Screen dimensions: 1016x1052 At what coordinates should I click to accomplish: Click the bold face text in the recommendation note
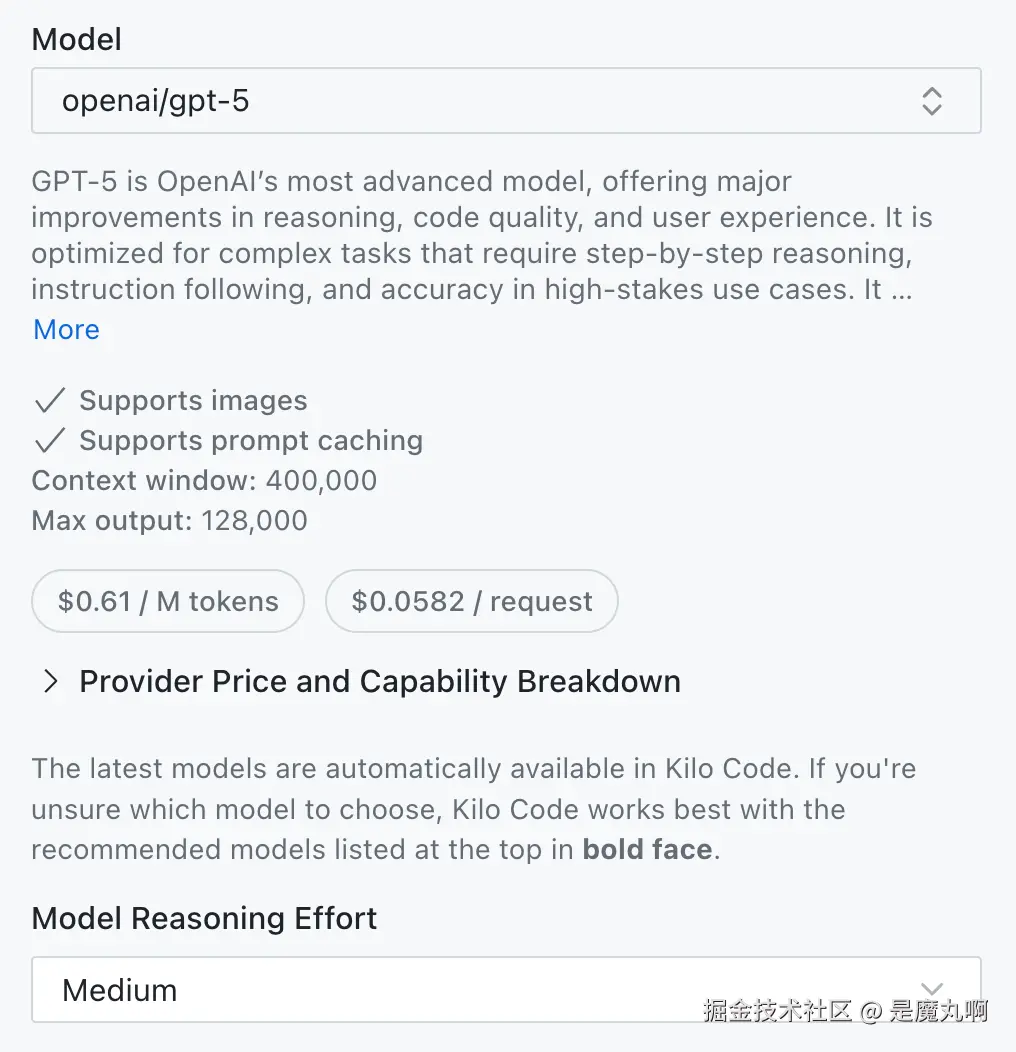click(x=646, y=849)
